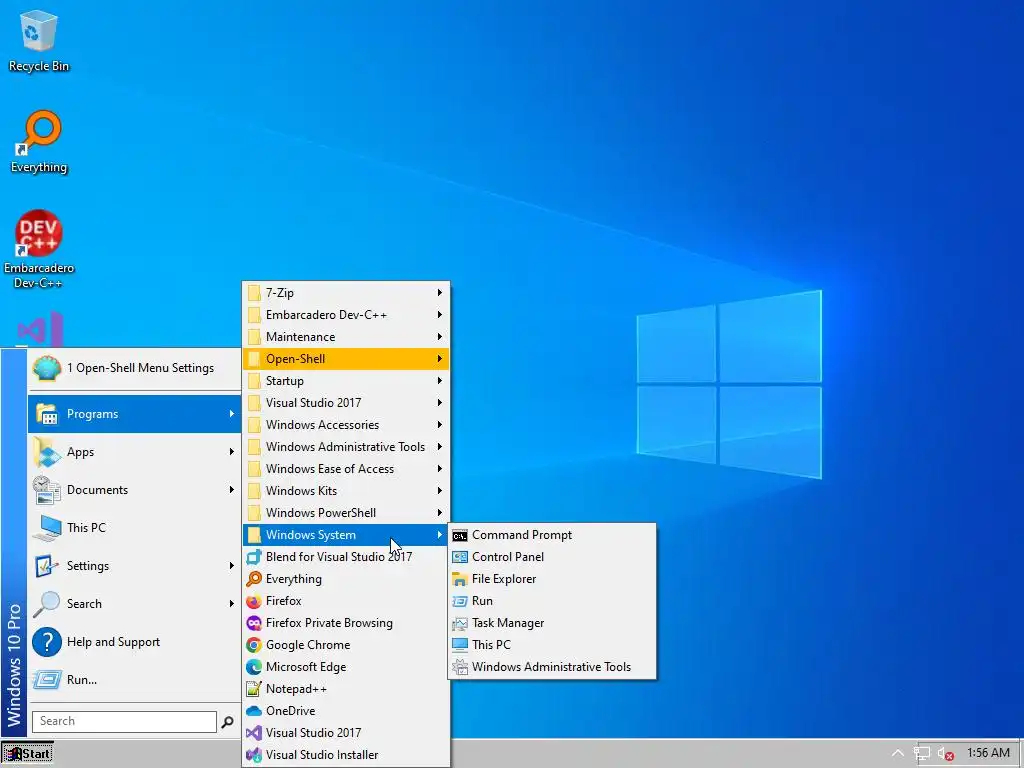Open Firefox Private Browsing
The height and width of the screenshot is (768, 1024).
point(346,623)
